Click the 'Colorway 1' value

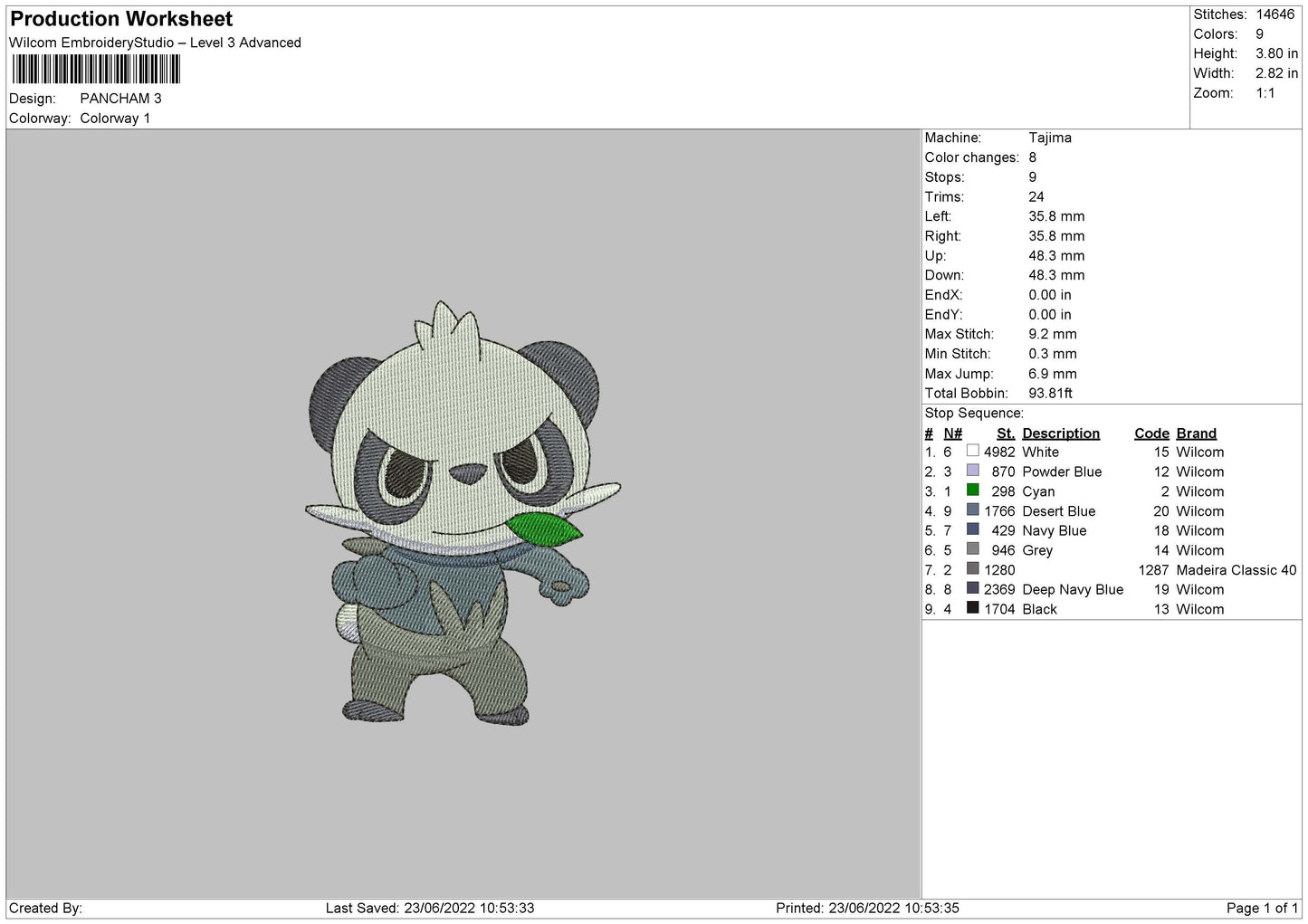(x=115, y=119)
